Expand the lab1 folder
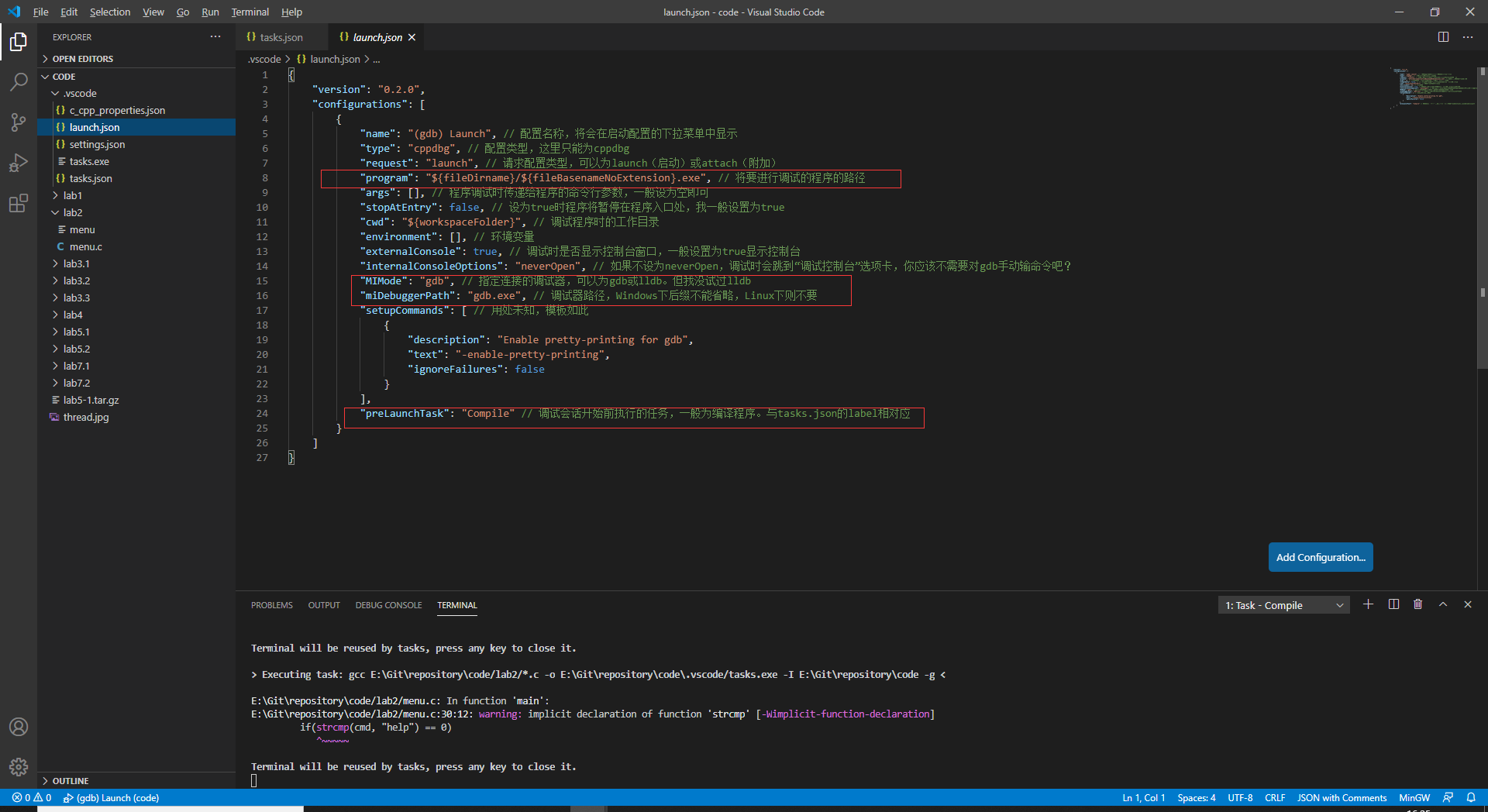1488x812 pixels. [x=73, y=195]
